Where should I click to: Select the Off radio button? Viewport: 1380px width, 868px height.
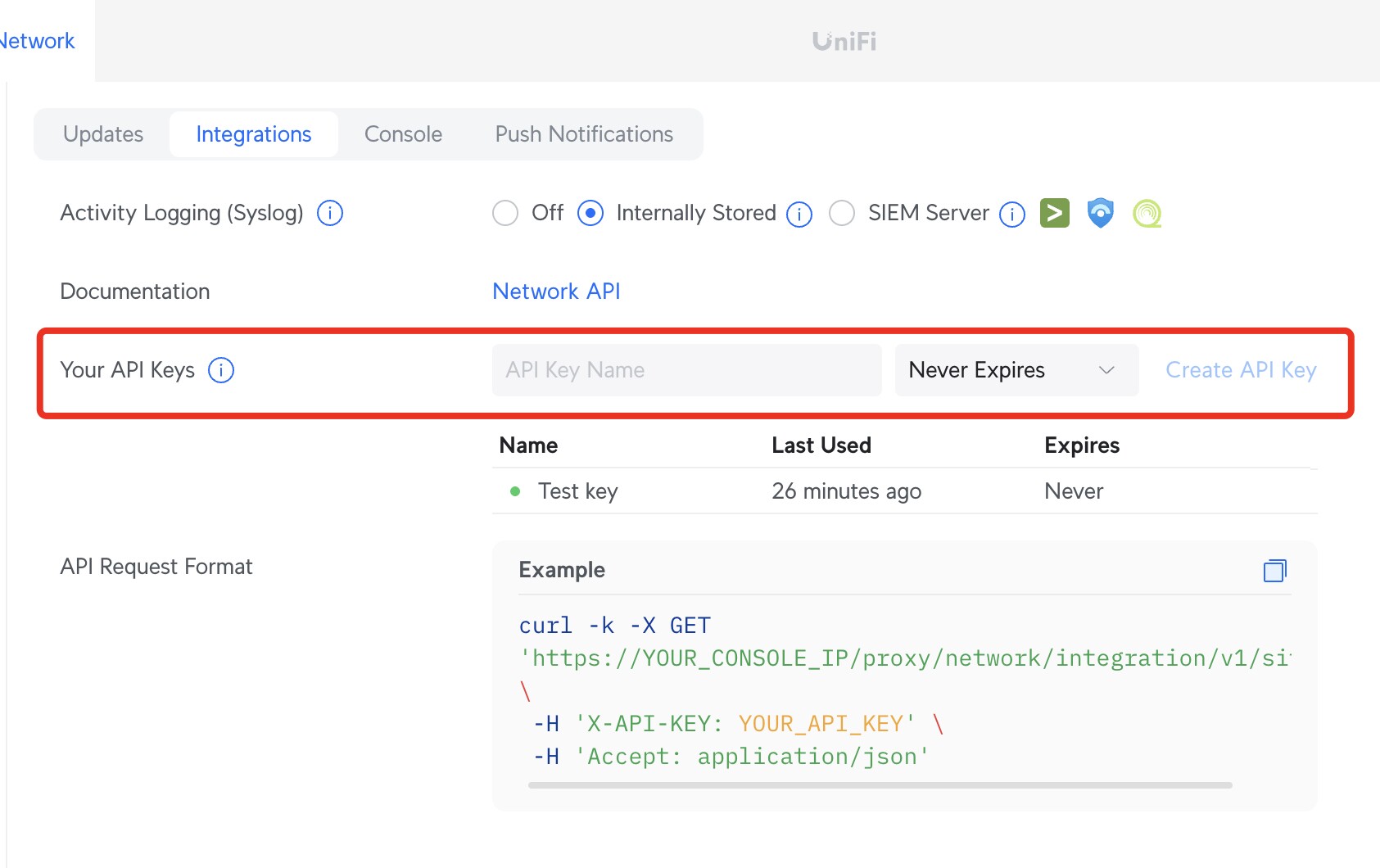click(505, 213)
